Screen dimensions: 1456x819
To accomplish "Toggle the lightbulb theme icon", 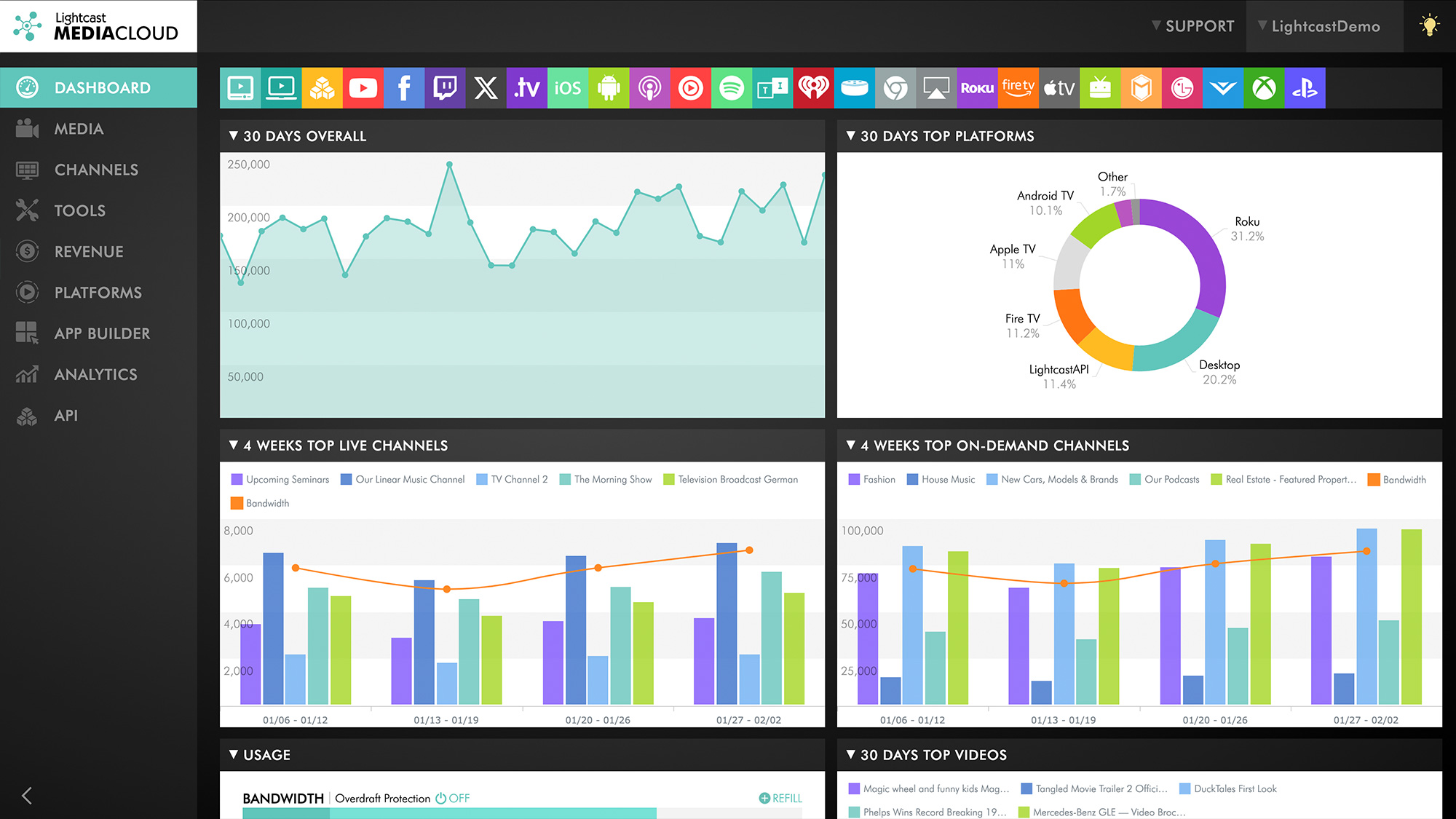I will pos(1429,26).
